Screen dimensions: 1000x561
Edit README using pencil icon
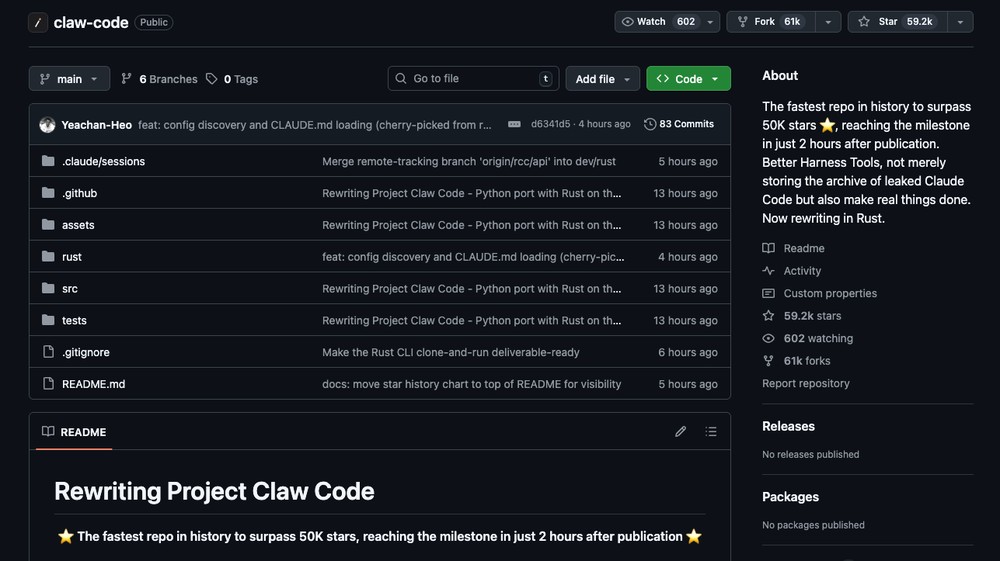(680, 432)
